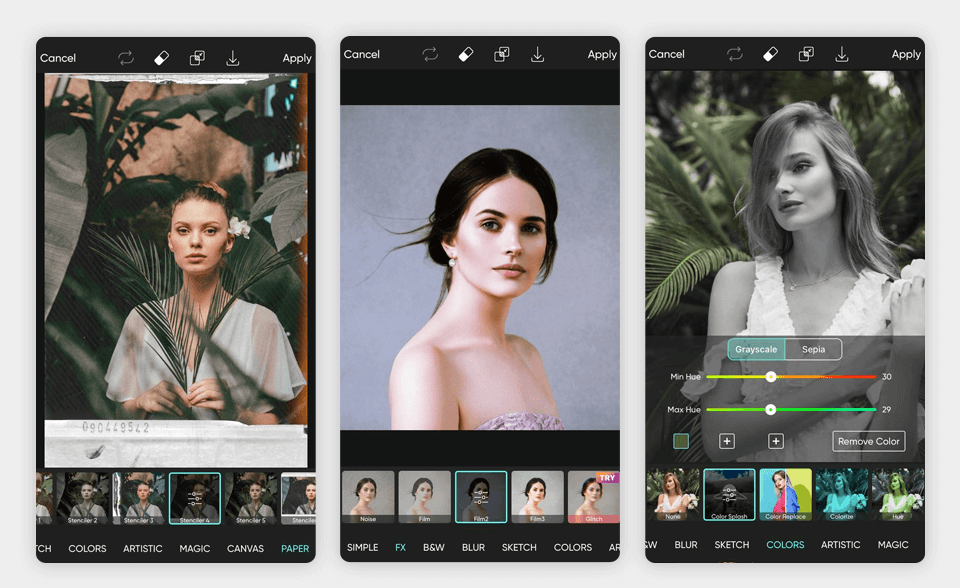Tap the export icon on the third screen
This screenshot has width=960, height=588.
841,54
